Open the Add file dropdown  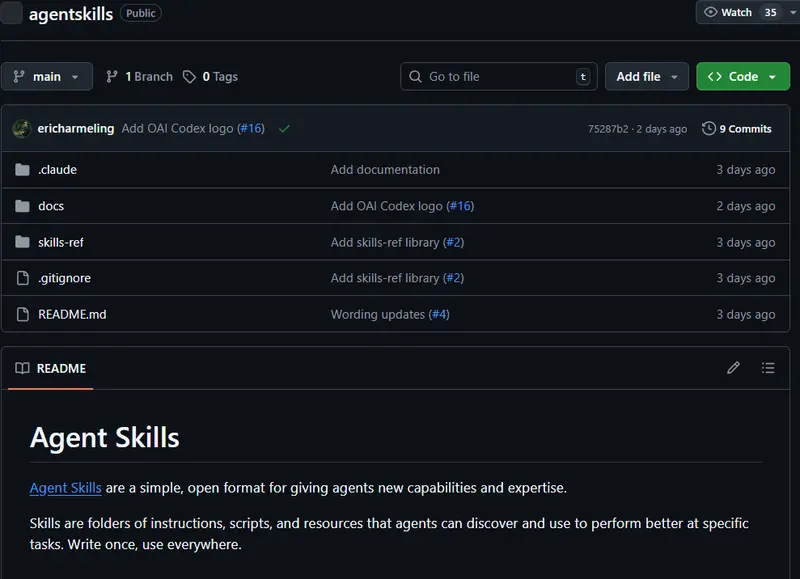[647, 76]
